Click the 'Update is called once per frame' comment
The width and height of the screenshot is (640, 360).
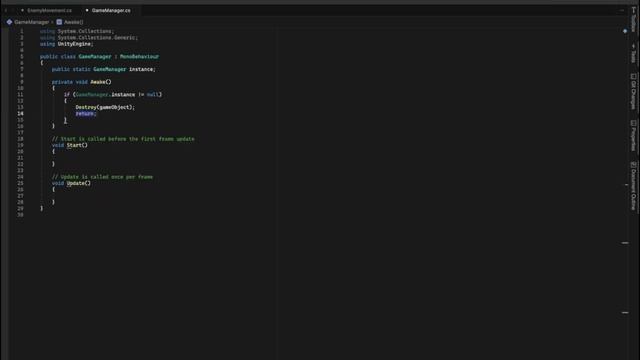coord(102,177)
